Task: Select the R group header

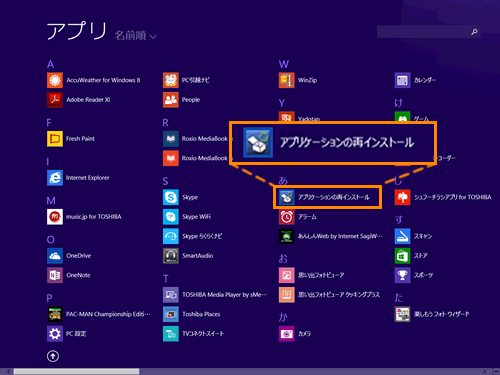Action: point(165,123)
